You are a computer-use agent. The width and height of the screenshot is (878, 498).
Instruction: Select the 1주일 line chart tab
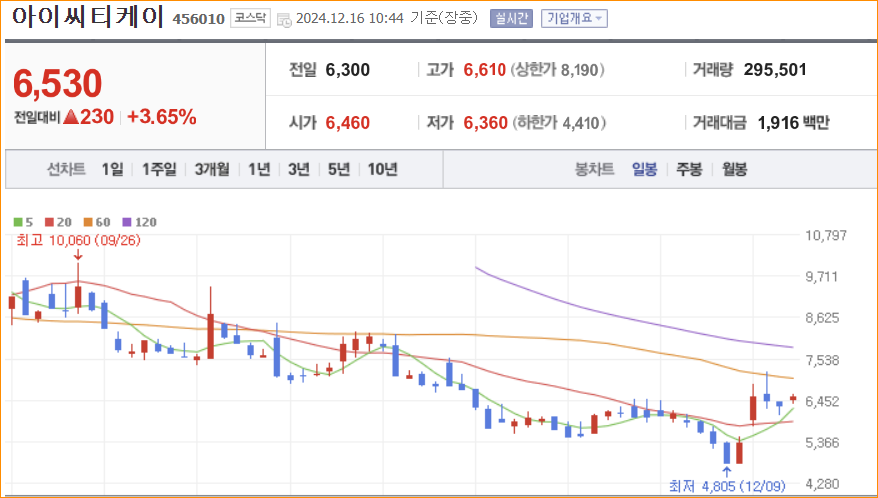click(159, 169)
